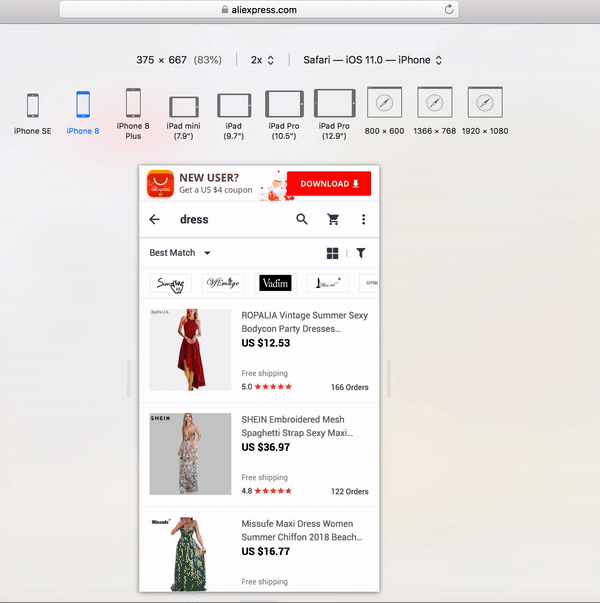Switch to the 800 × 600 window preset
The width and height of the screenshot is (600, 603).
tap(384, 111)
